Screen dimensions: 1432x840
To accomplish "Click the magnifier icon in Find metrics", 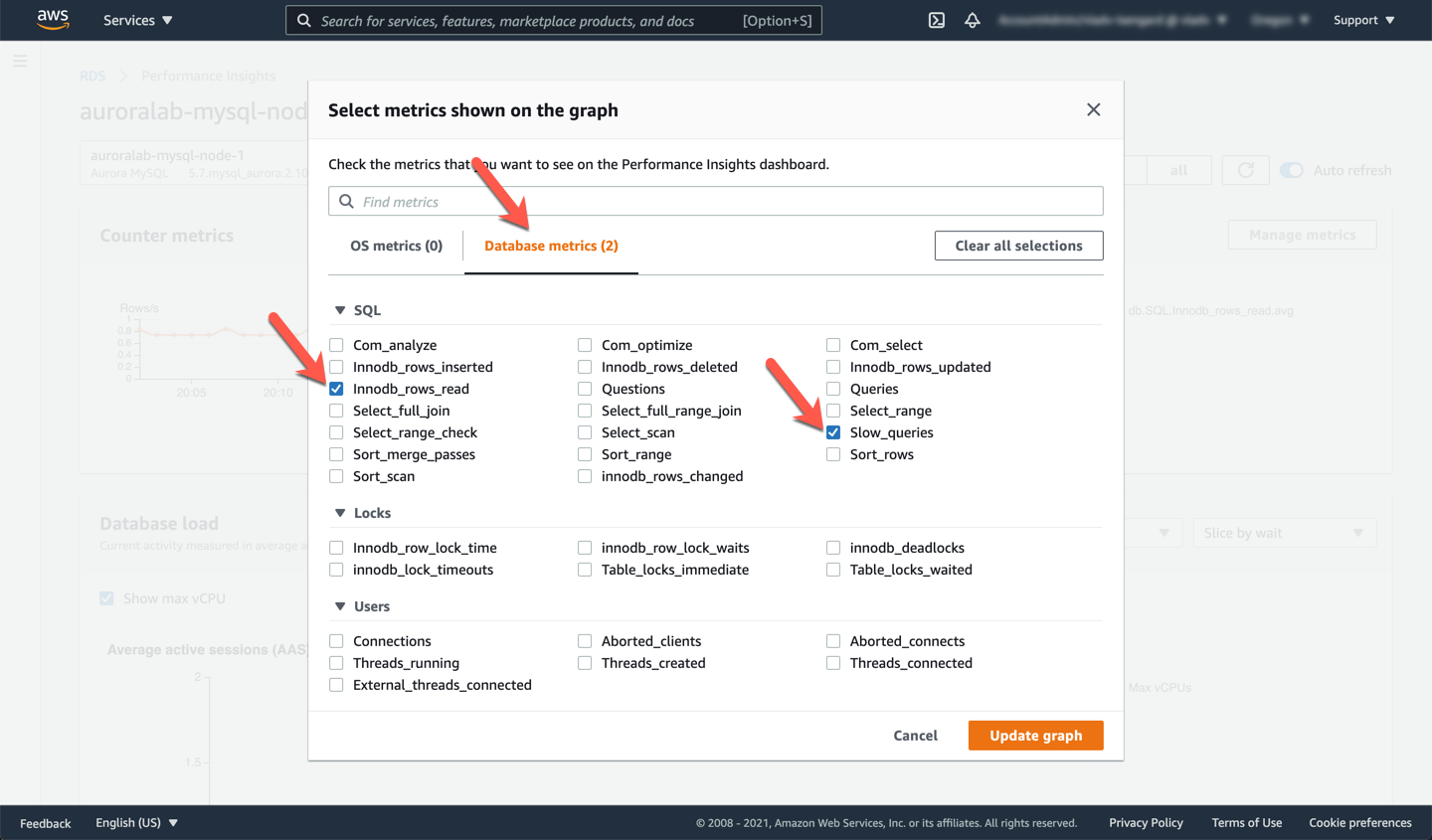I will point(346,202).
